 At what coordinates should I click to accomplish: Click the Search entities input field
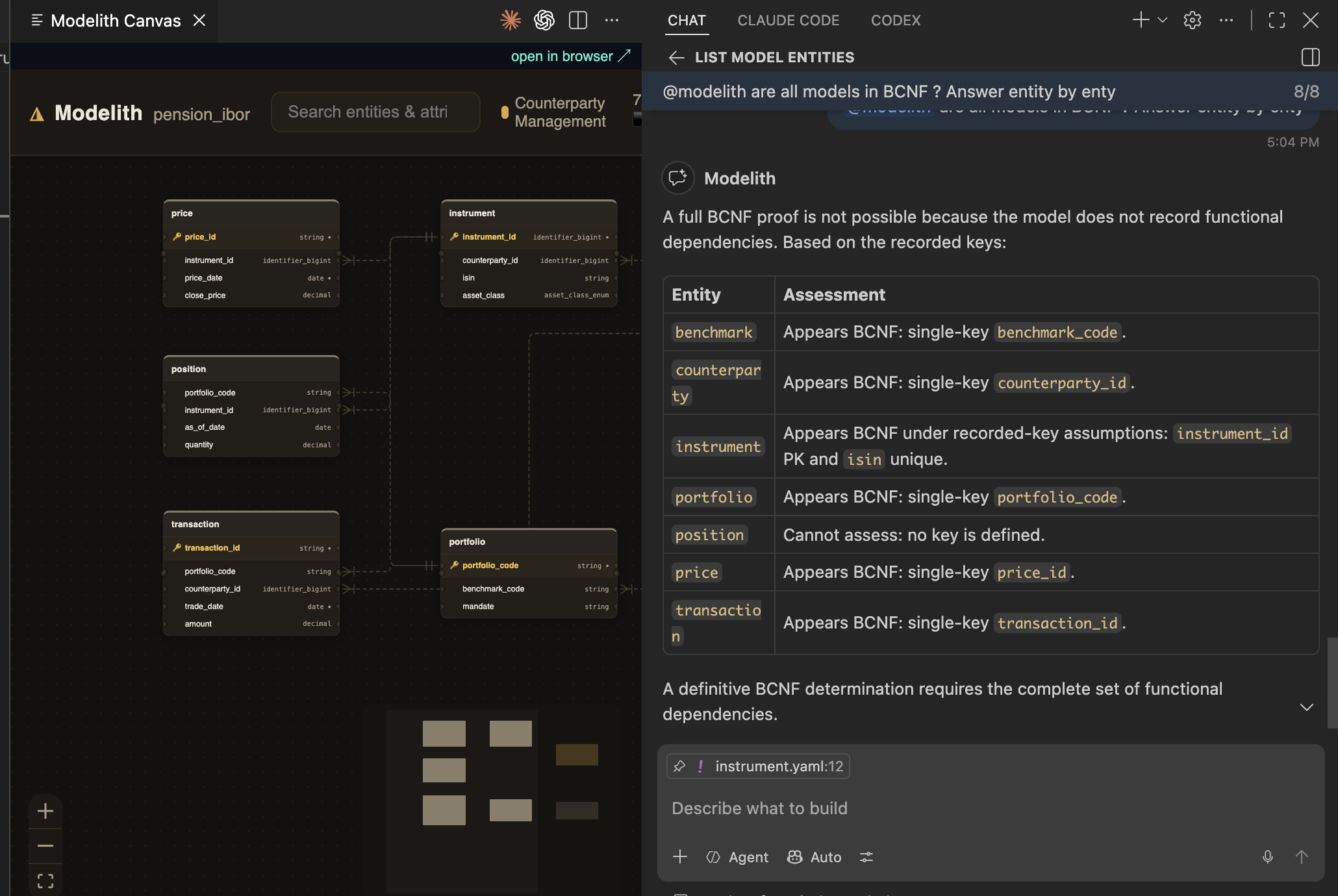pos(375,112)
